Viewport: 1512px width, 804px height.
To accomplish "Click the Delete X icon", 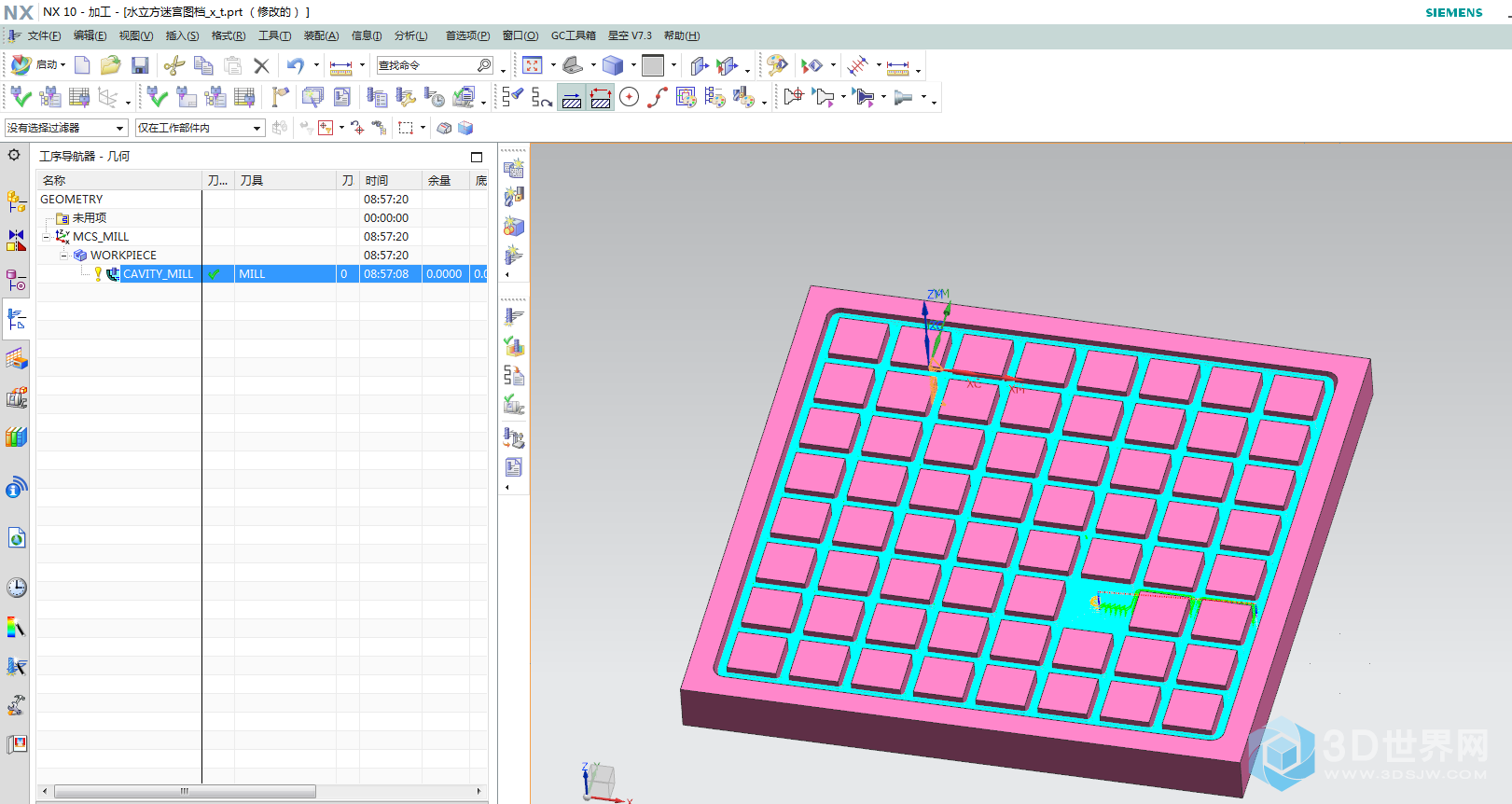I will pos(261,65).
